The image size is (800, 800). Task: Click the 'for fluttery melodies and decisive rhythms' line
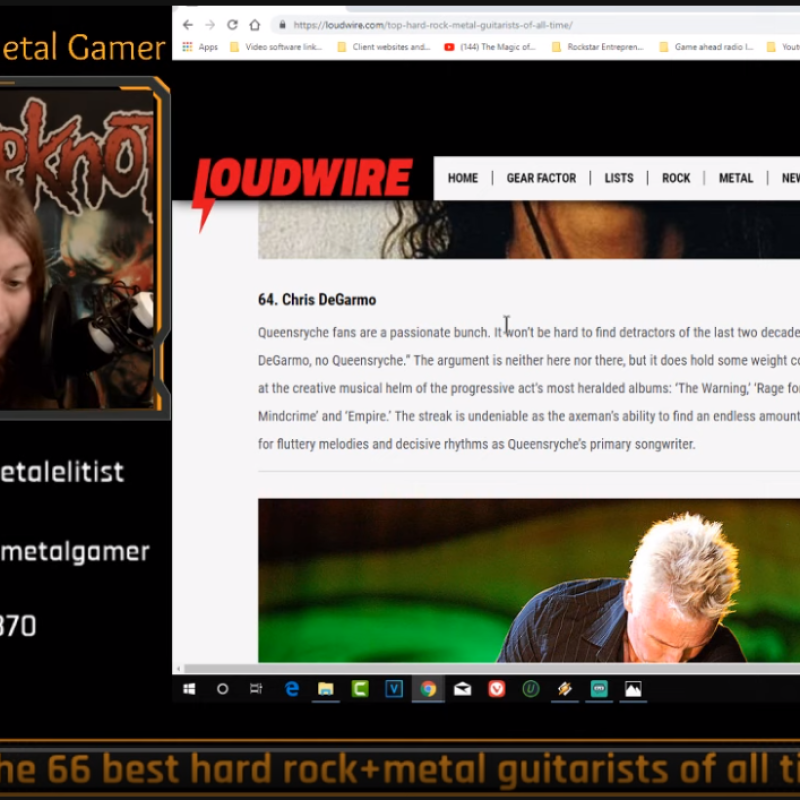pyautogui.click(x=477, y=444)
